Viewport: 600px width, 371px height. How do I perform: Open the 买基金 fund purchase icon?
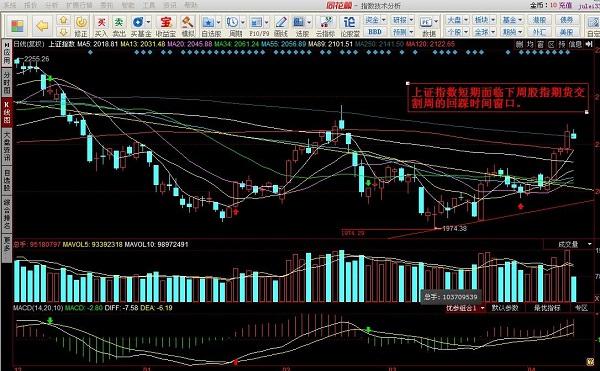141,26
